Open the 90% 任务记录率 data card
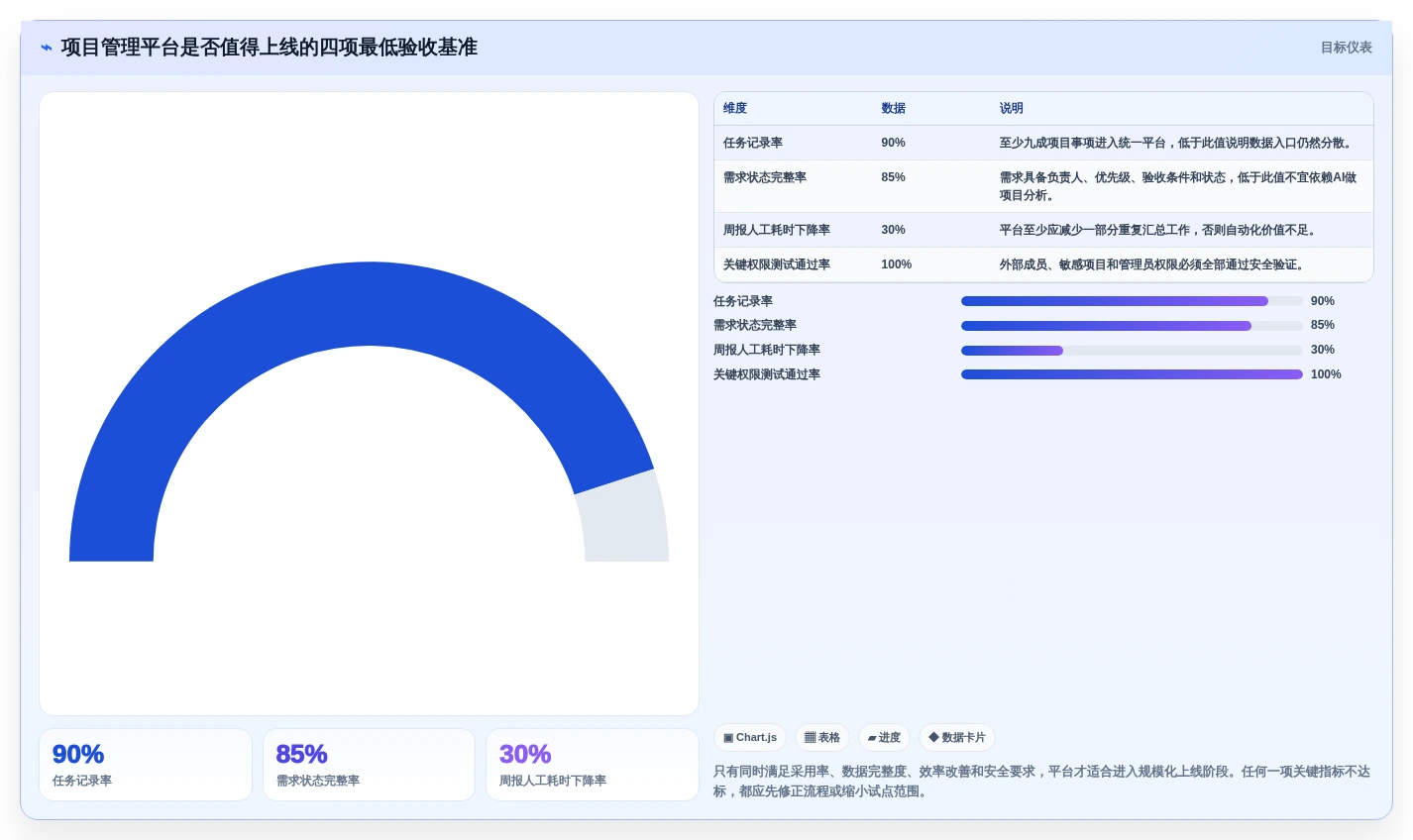The height and width of the screenshot is (840, 1413). pyautogui.click(x=146, y=765)
